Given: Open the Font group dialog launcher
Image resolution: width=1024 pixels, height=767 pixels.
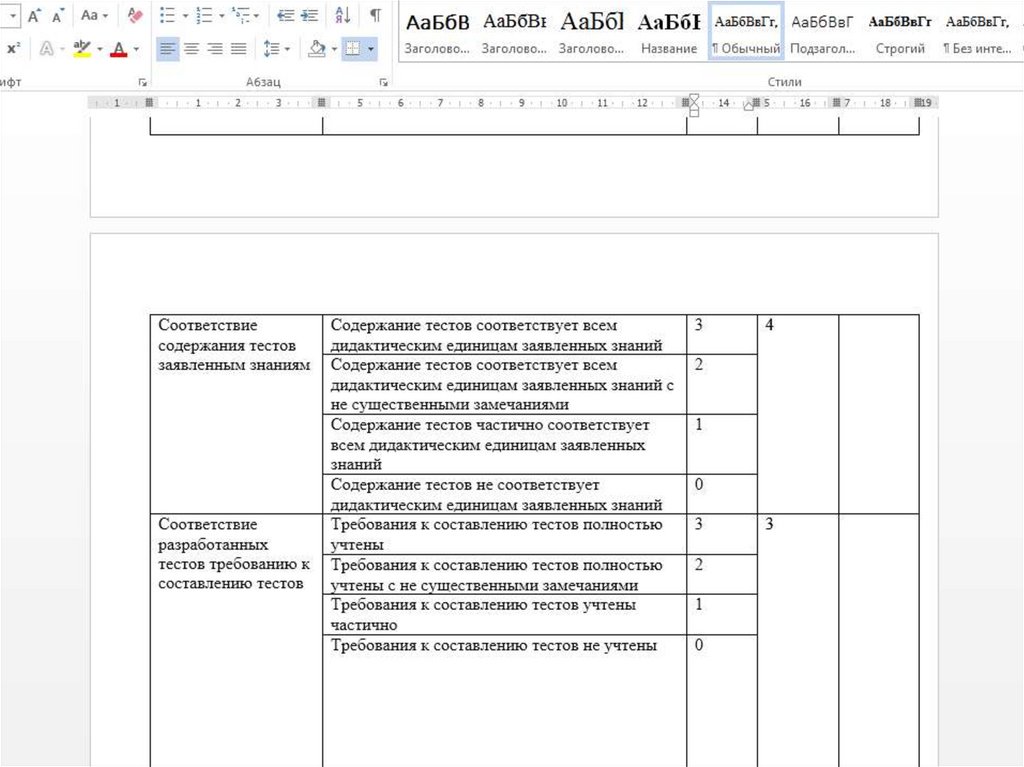Looking at the screenshot, I should click(x=142, y=82).
